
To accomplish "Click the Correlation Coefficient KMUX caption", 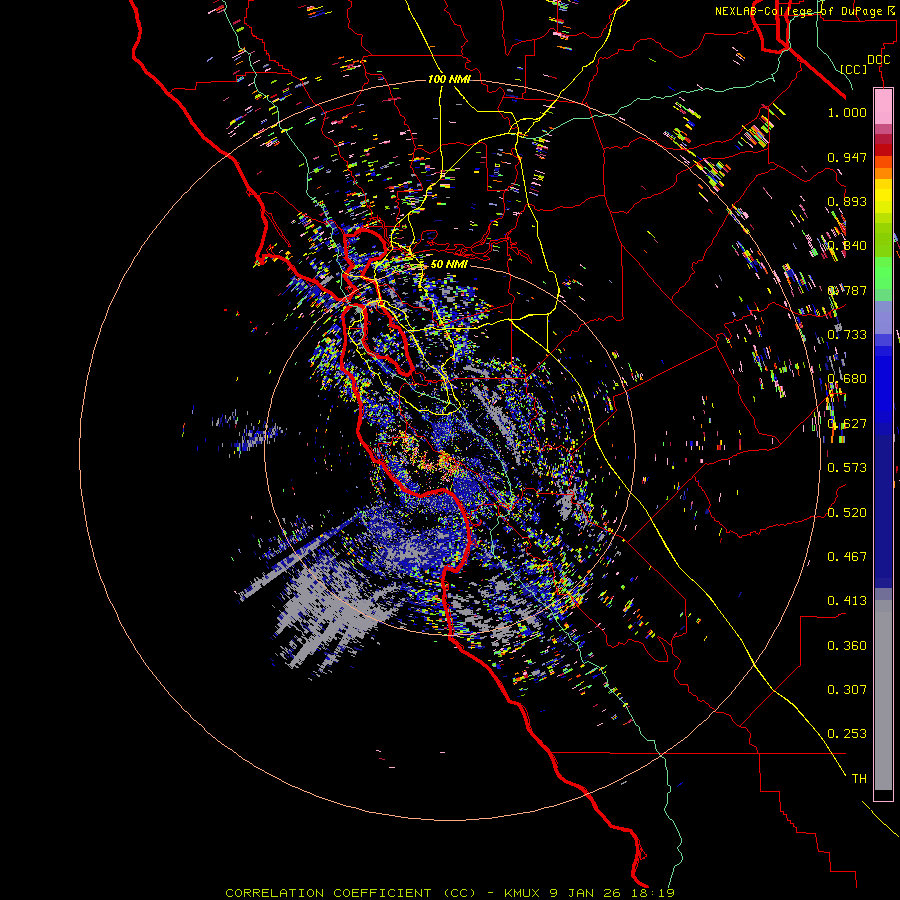I will 449,893.
